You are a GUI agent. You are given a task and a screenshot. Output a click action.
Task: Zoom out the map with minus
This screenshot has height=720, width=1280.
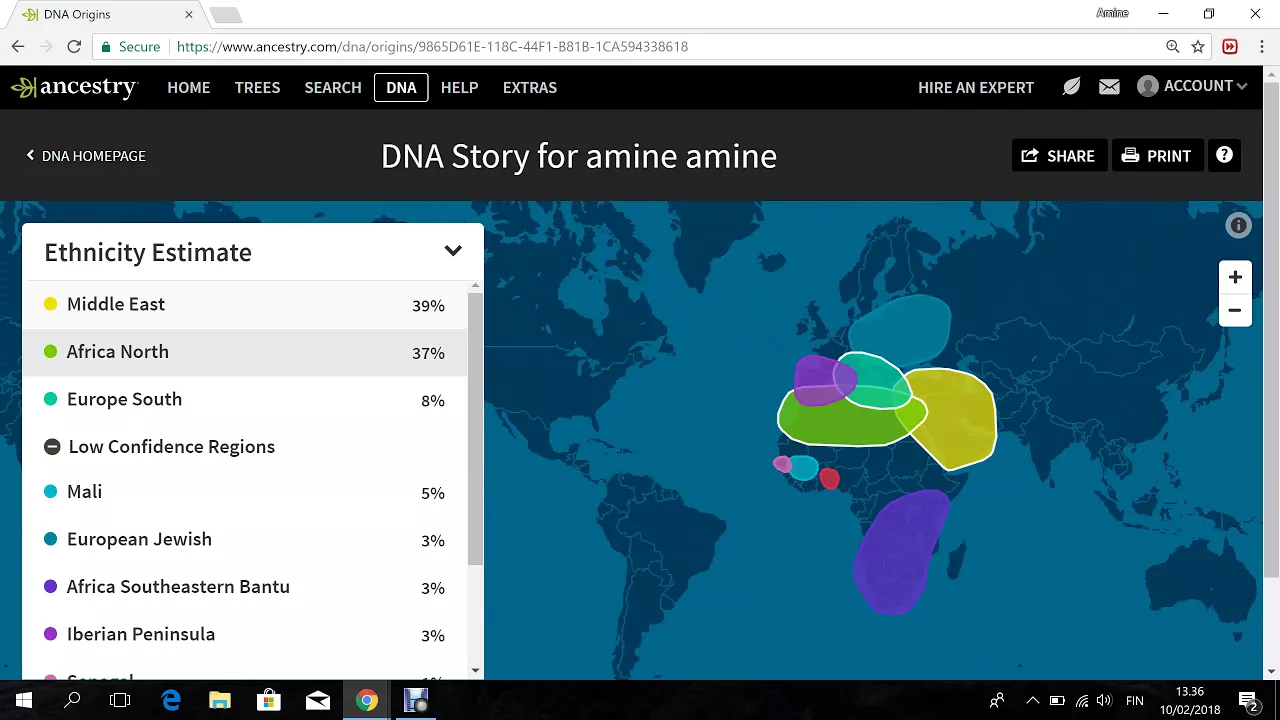pyautogui.click(x=1235, y=310)
